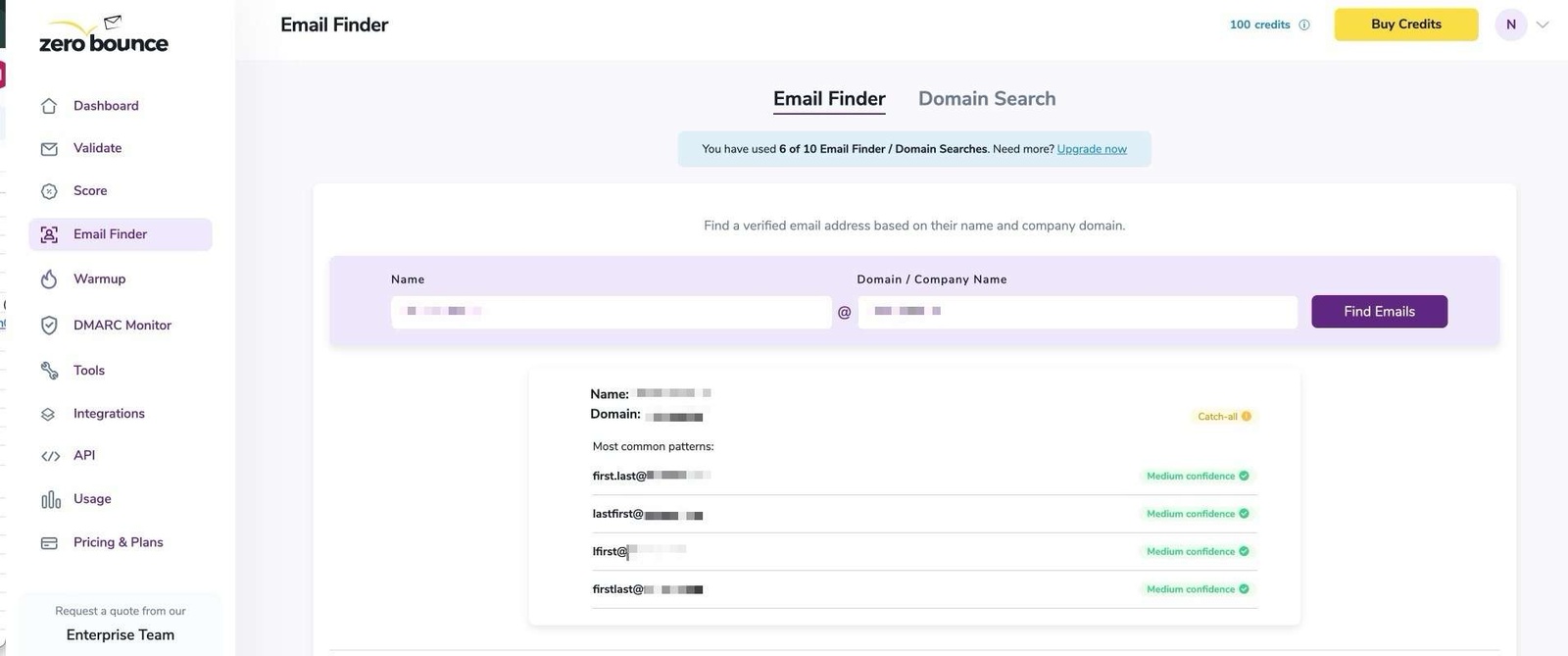Click Medium confidence badge for first.last
This screenshot has width=1568, height=656.
click(1198, 476)
